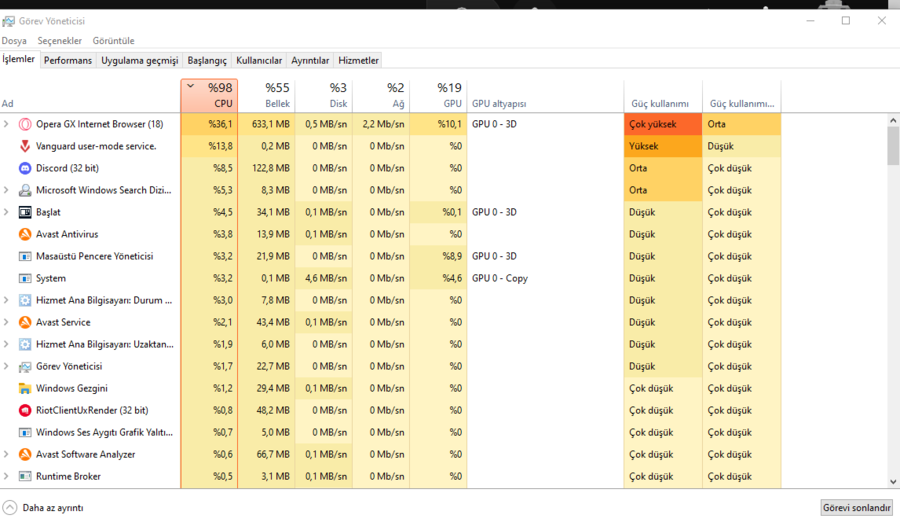This screenshot has height=526, width=900.
Task: Select the İşlemler tab
Action: coord(18,59)
